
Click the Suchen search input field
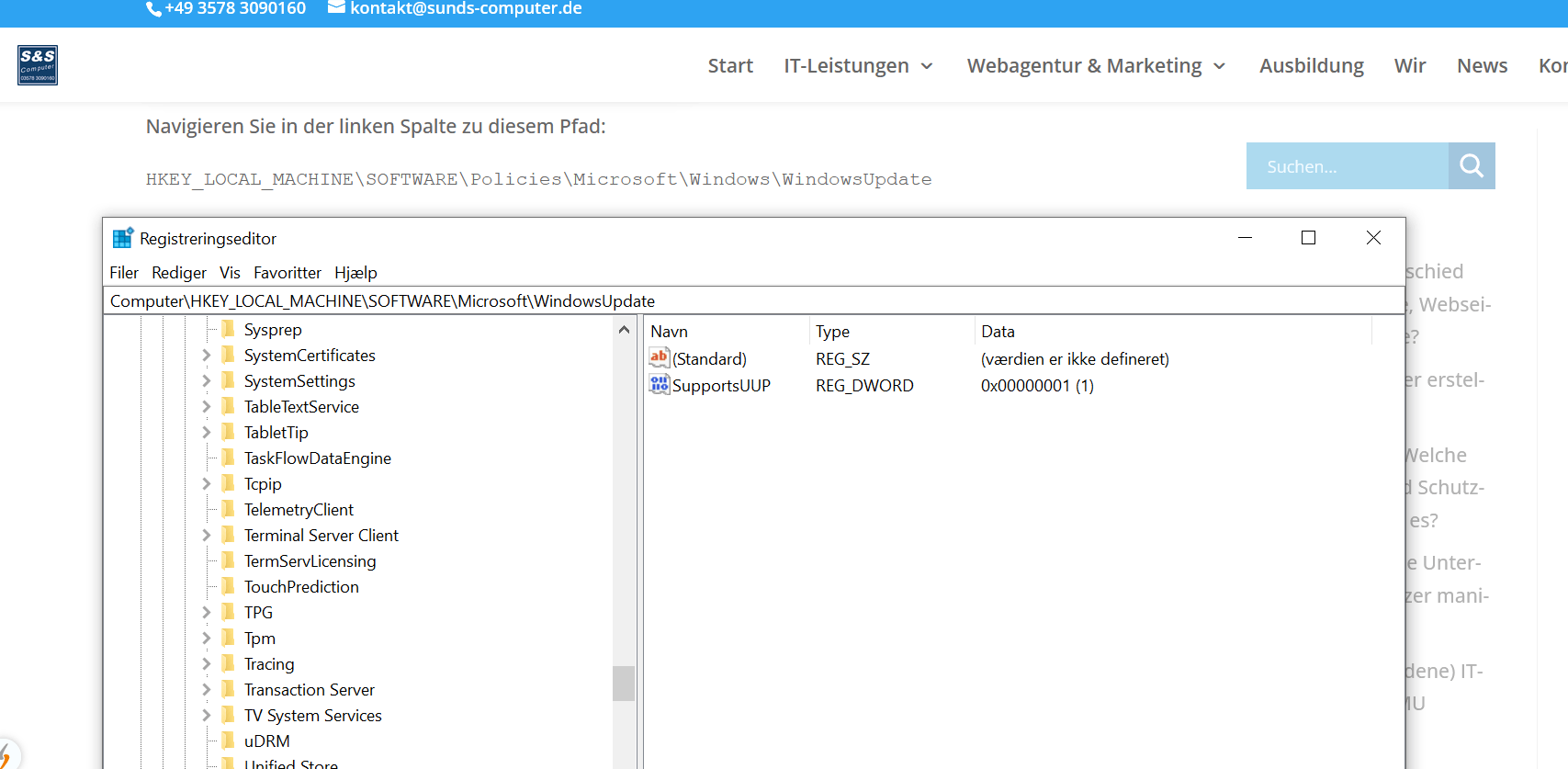(x=1348, y=166)
